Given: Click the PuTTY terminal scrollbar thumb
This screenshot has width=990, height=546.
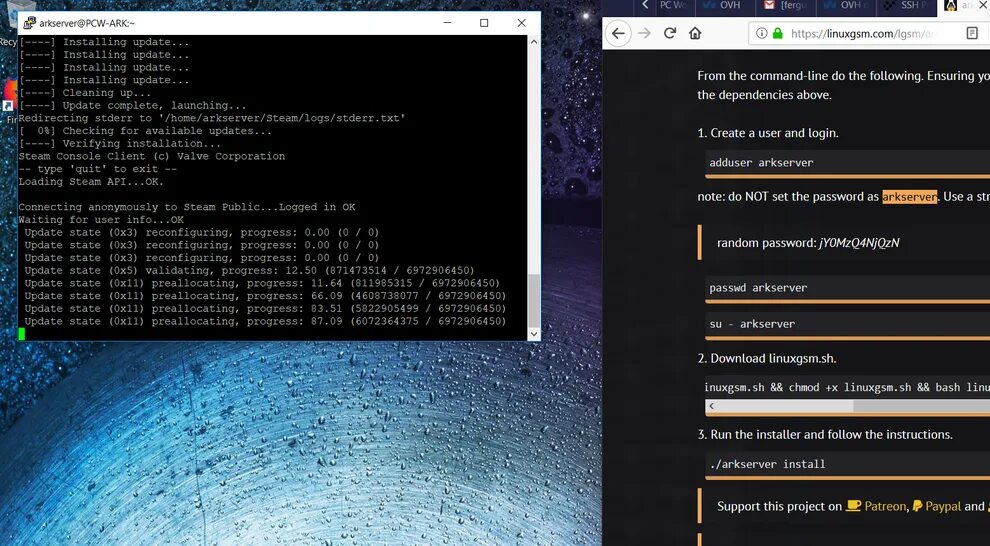Looking at the screenshot, I should (x=534, y=300).
